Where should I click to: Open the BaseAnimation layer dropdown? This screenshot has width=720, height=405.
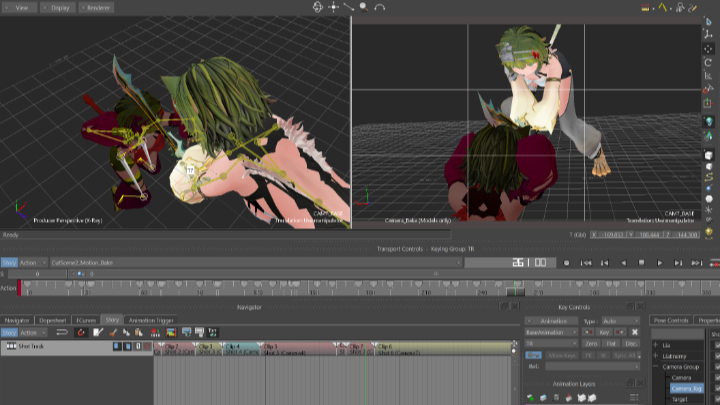pyautogui.click(x=551, y=332)
